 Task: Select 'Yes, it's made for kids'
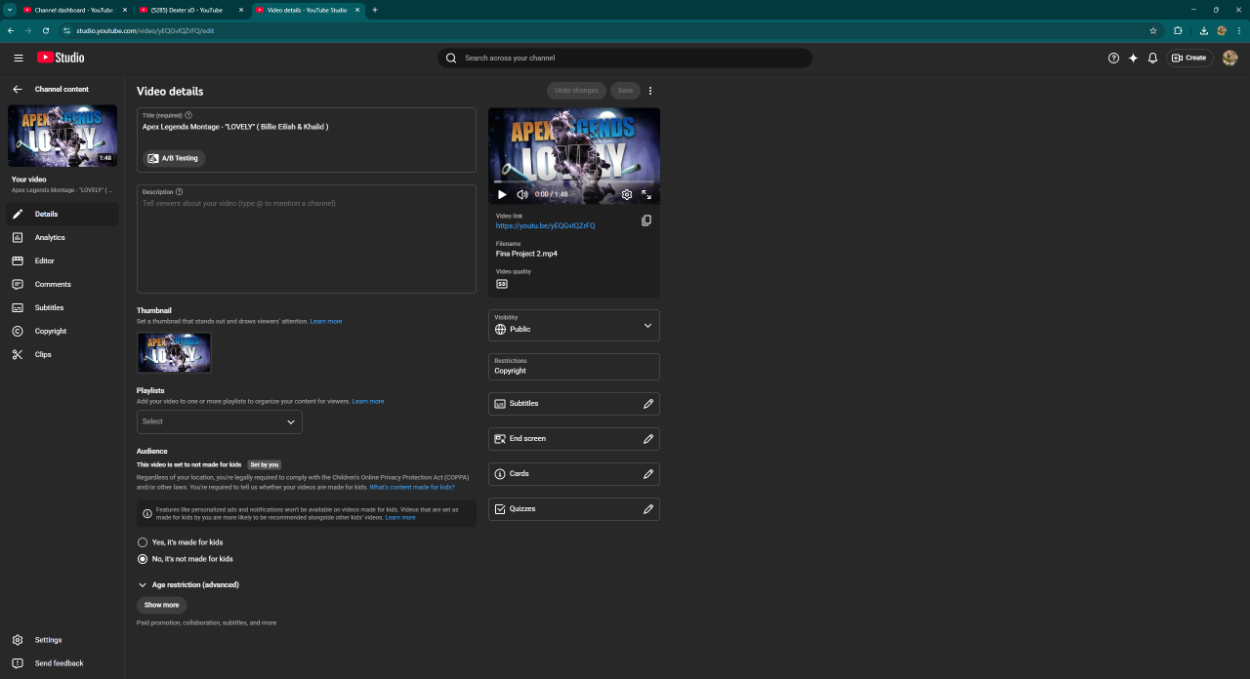[143, 542]
